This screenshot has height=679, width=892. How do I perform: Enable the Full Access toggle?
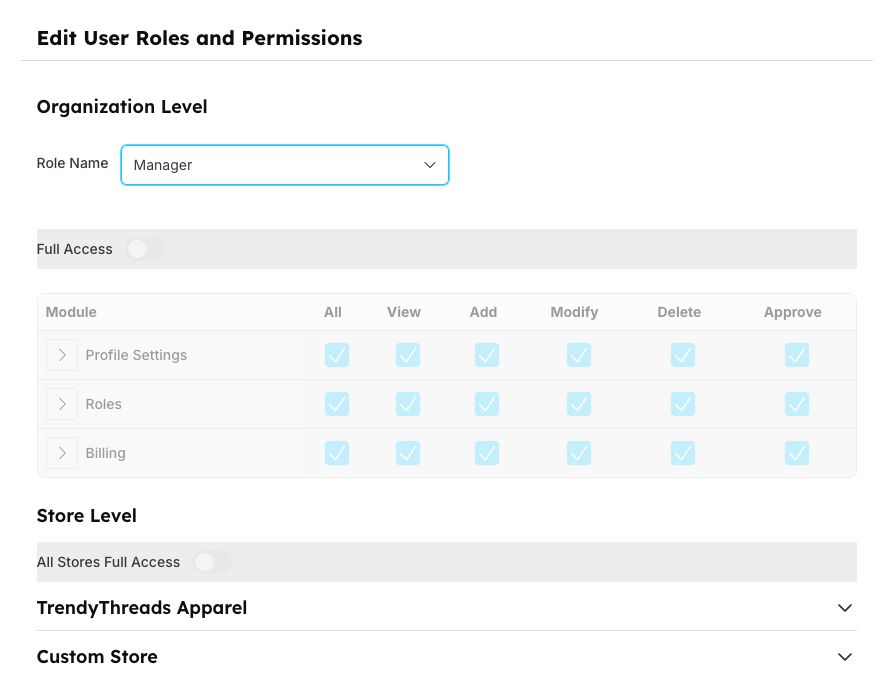(145, 249)
